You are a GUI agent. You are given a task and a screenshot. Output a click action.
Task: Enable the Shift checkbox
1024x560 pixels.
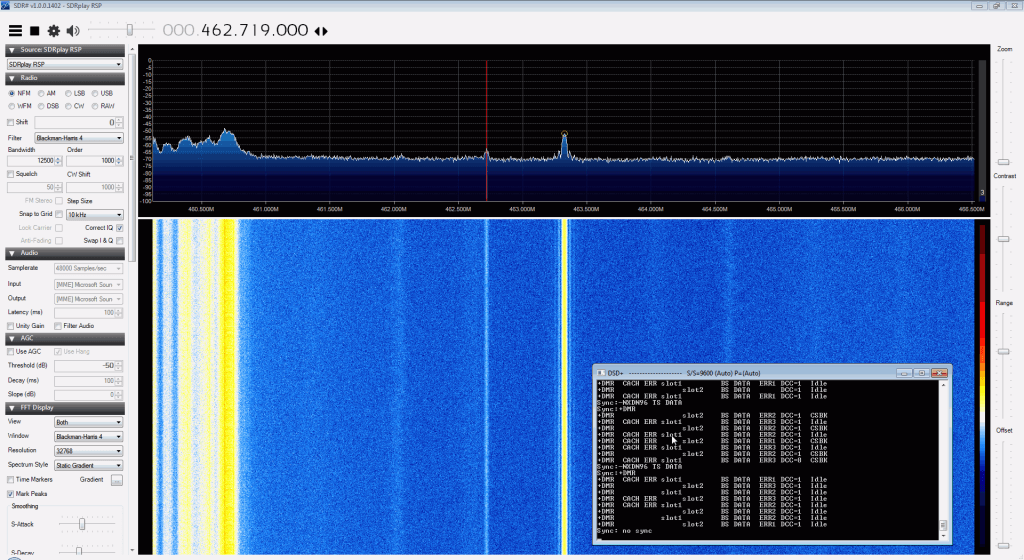coord(10,122)
